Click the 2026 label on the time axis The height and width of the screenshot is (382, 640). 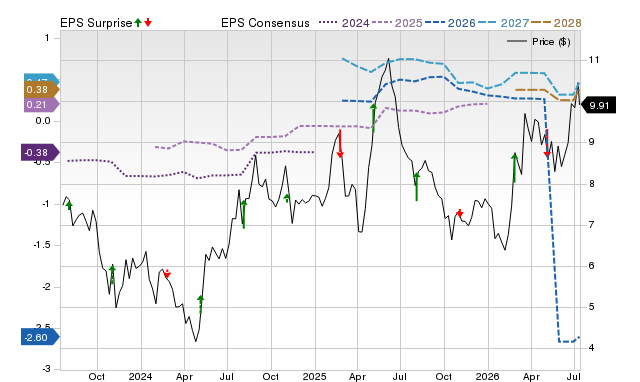tap(488, 376)
